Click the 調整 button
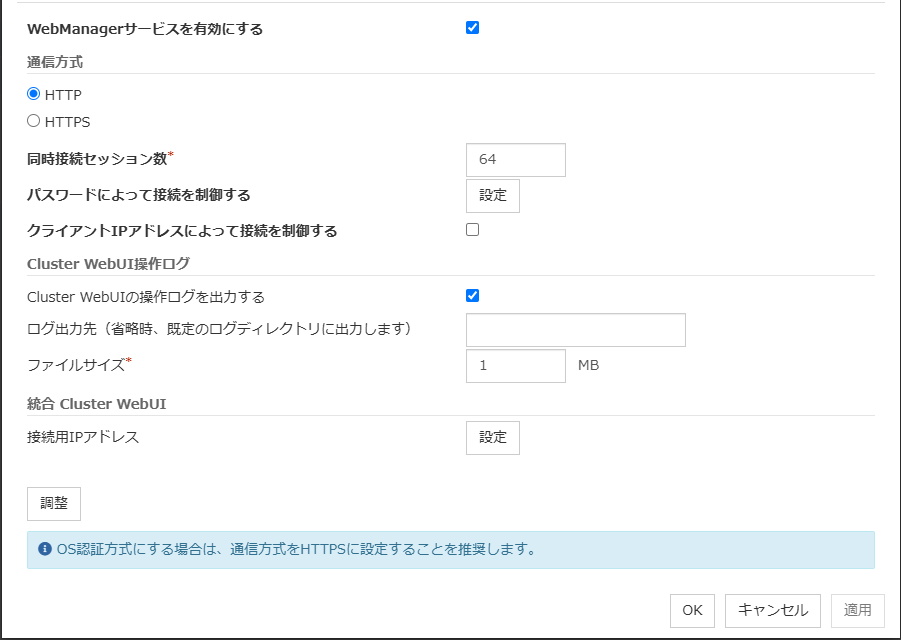 pyautogui.click(x=53, y=503)
